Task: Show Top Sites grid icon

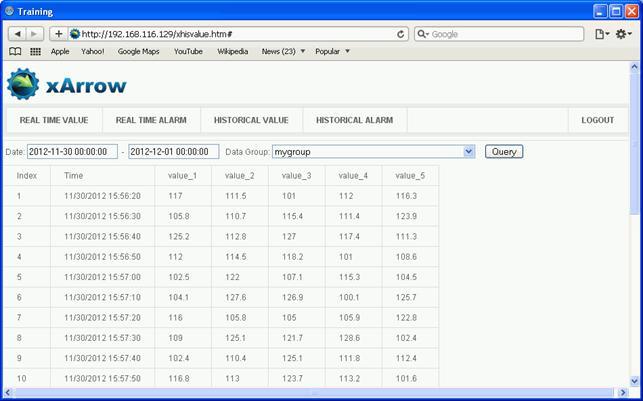Action: tap(36, 51)
